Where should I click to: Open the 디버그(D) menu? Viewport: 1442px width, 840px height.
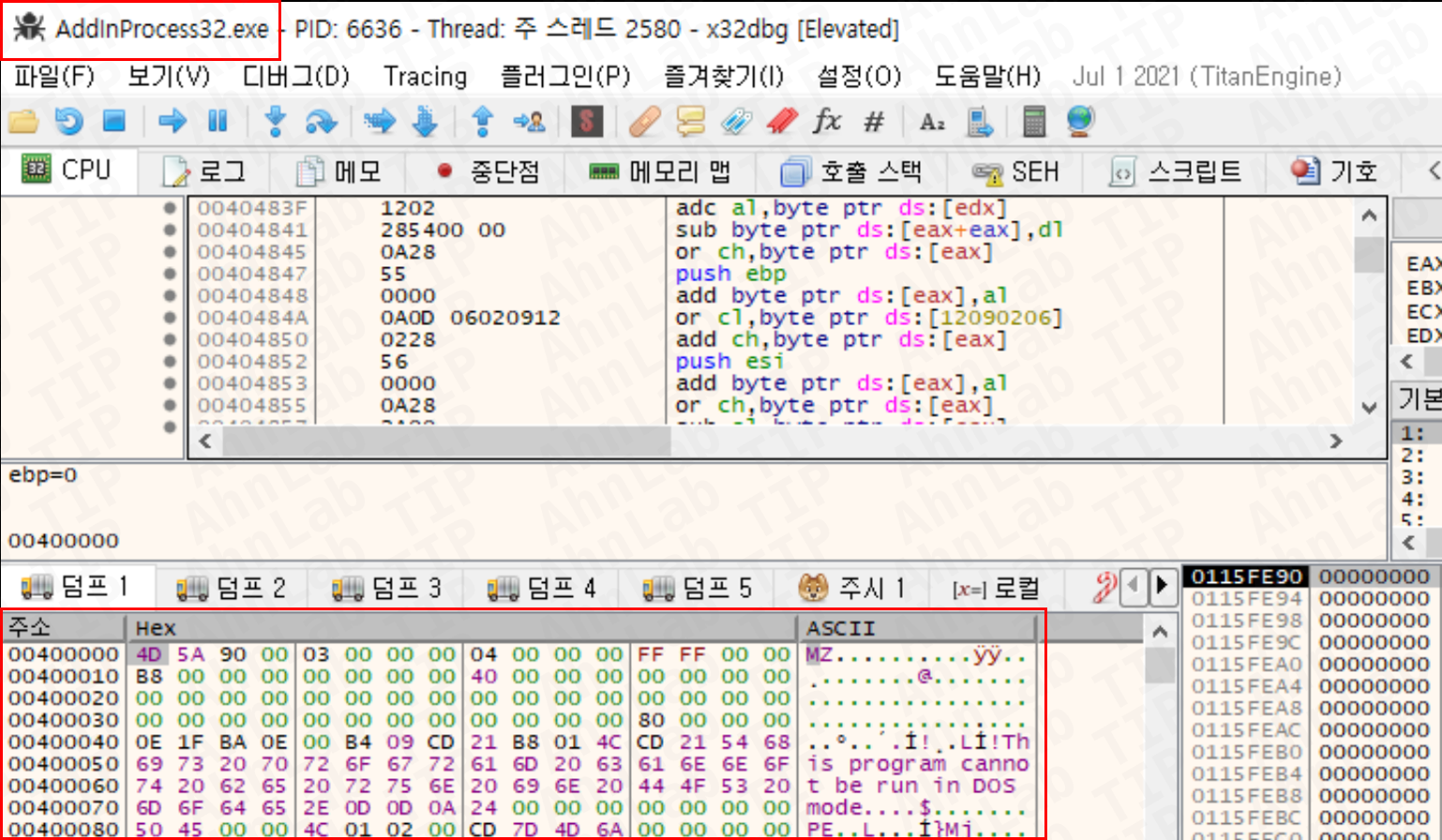point(295,76)
